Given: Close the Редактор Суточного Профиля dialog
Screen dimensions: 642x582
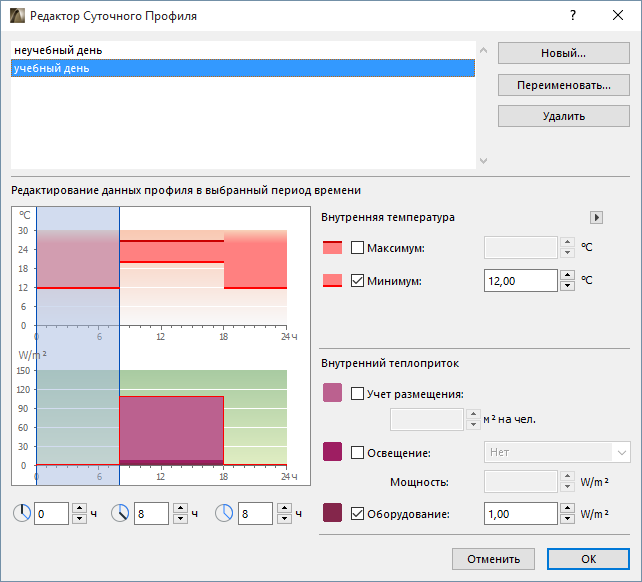Looking at the screenshot, I should pyautogui.click(x=618, y=16).
